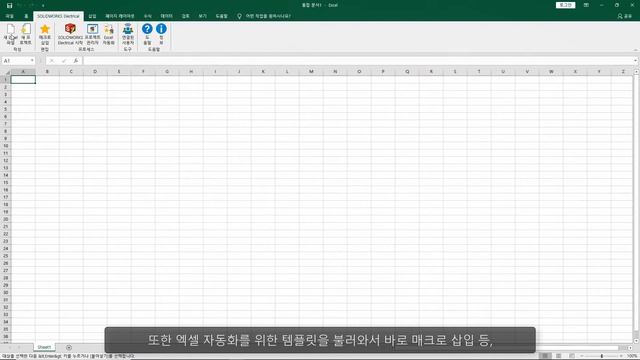640x360 pixels.
Task: Select the SOLIDWORKS Electrical ribbon tab
Action: 58,16
